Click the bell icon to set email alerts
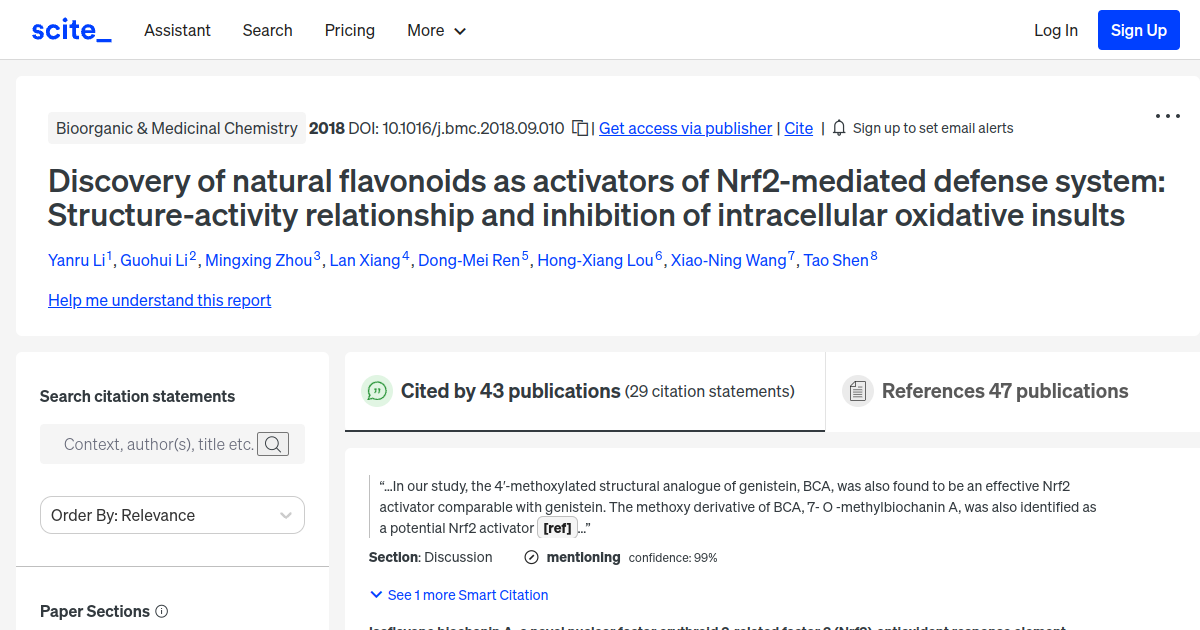1200x630 pixels. tap(839, 128)
